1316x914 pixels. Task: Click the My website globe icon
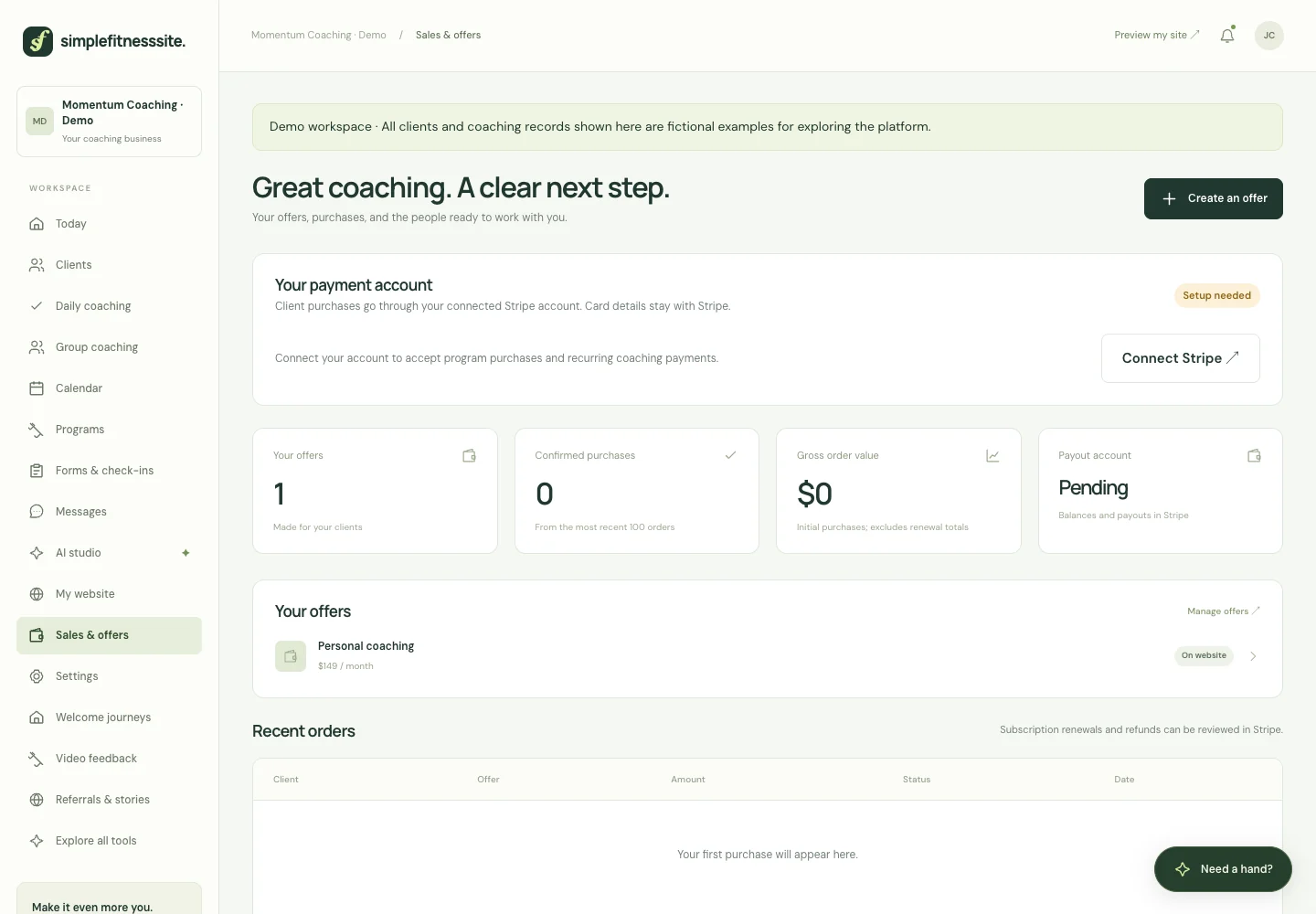[x=37, y=594]
